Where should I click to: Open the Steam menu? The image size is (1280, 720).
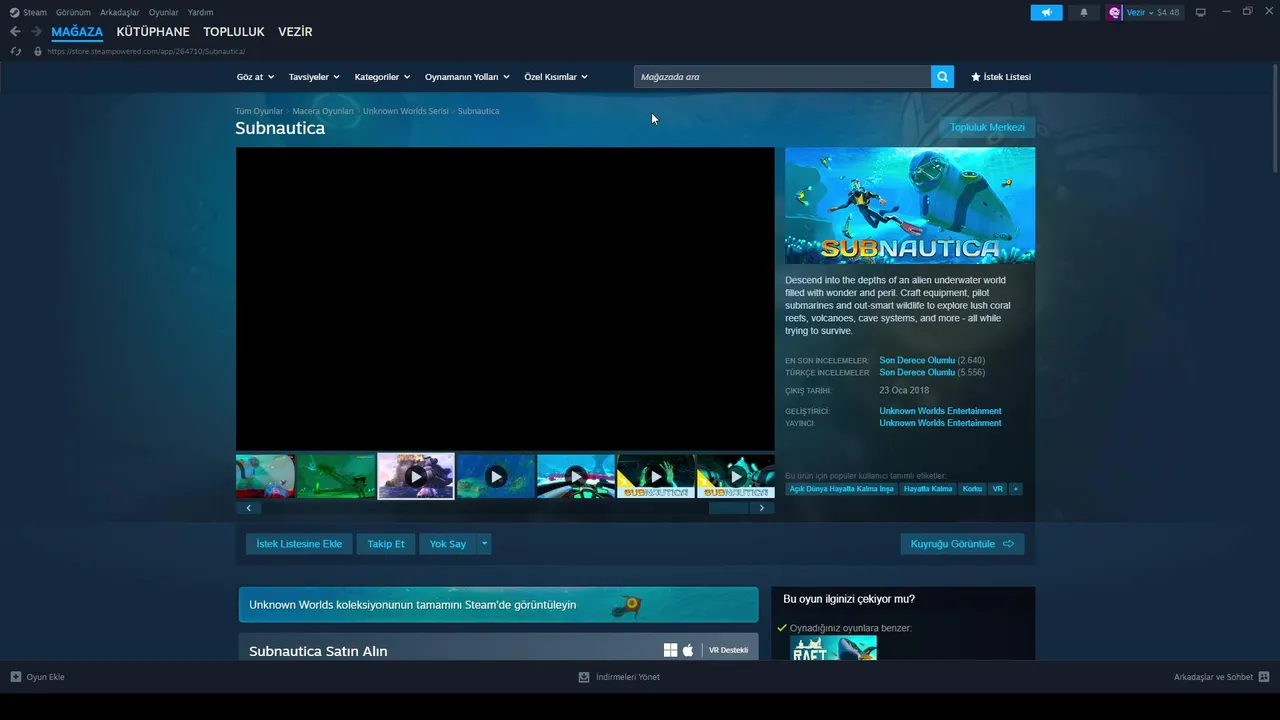[35, 13]
